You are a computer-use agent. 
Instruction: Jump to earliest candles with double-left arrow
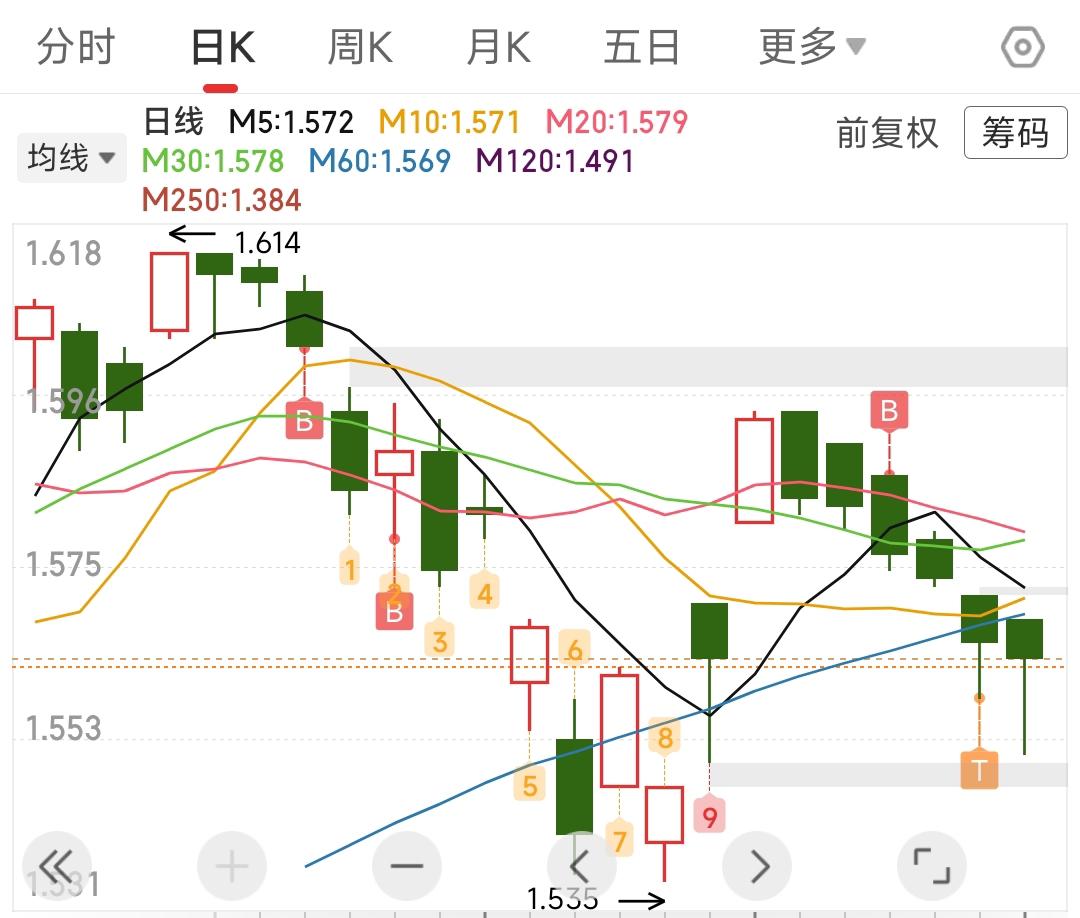coord(57,866)
